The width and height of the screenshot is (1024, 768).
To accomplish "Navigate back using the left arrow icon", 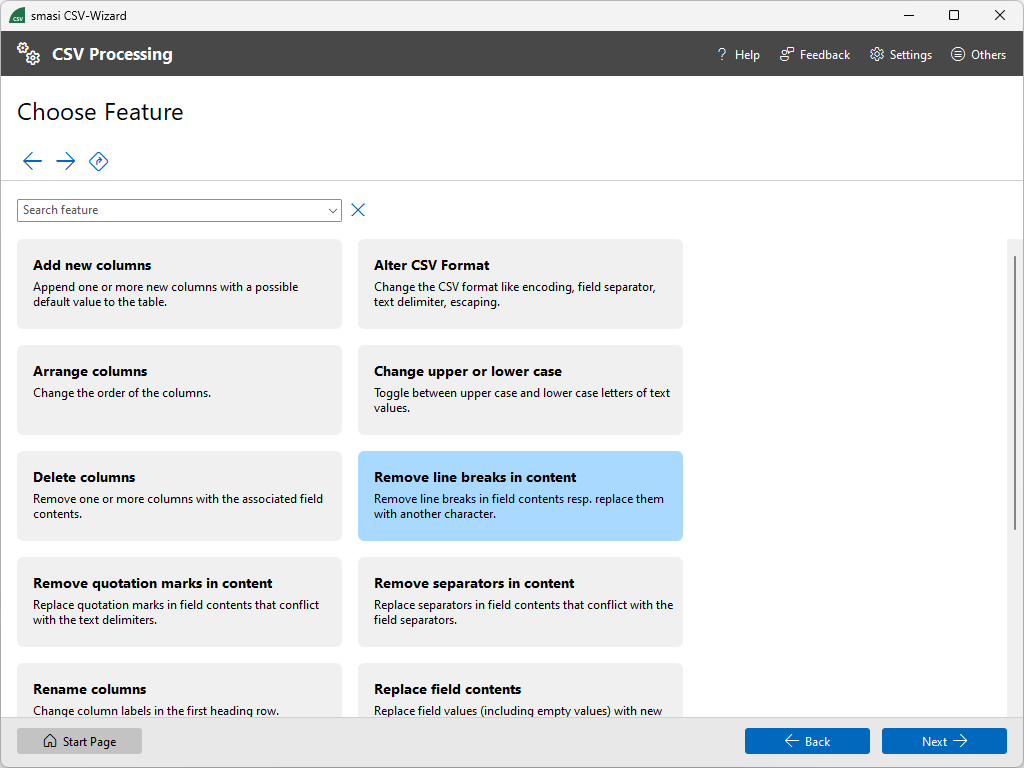I will [x=32, y=161].
